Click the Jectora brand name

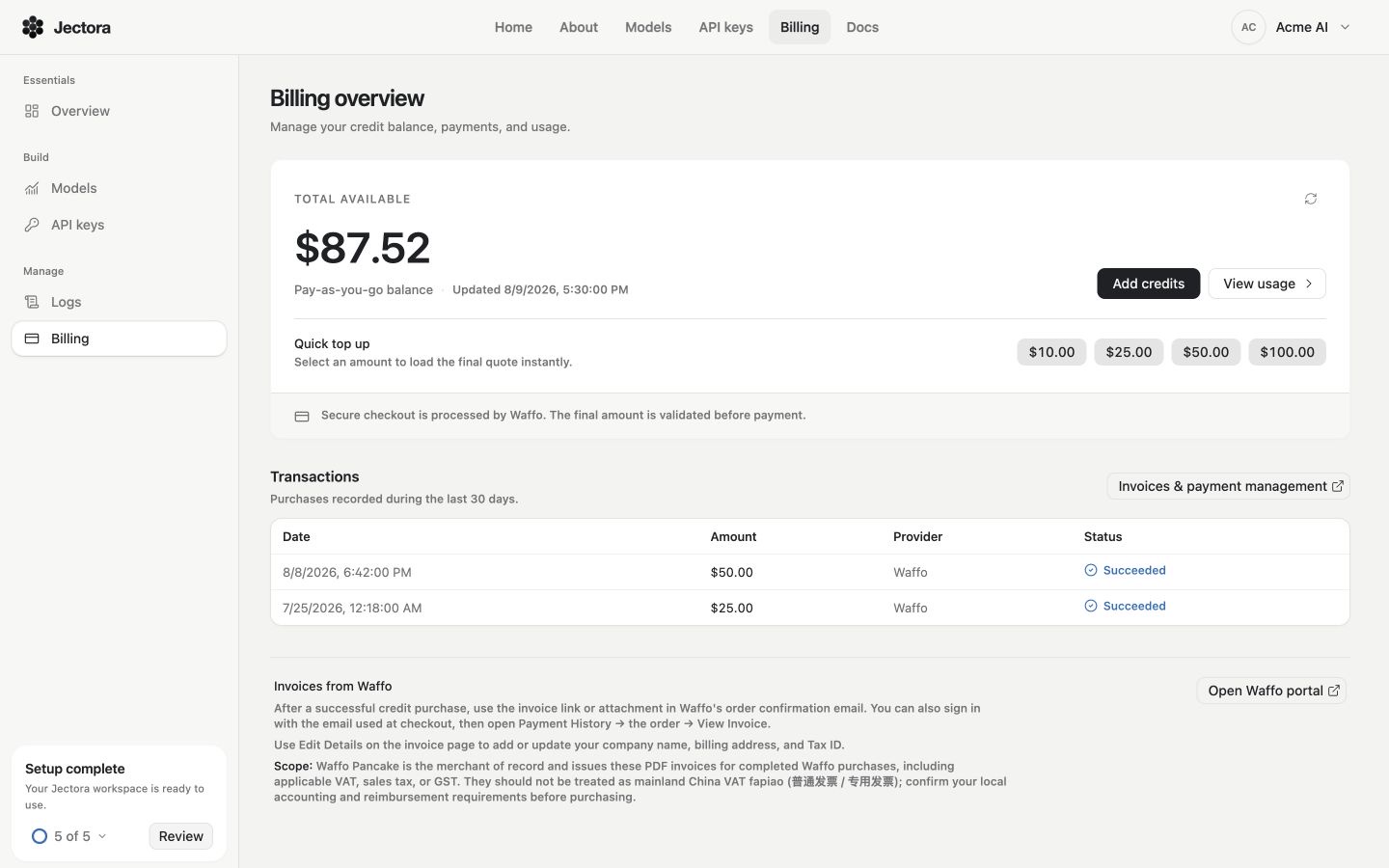pyautogui.click(x=82, y=27)
